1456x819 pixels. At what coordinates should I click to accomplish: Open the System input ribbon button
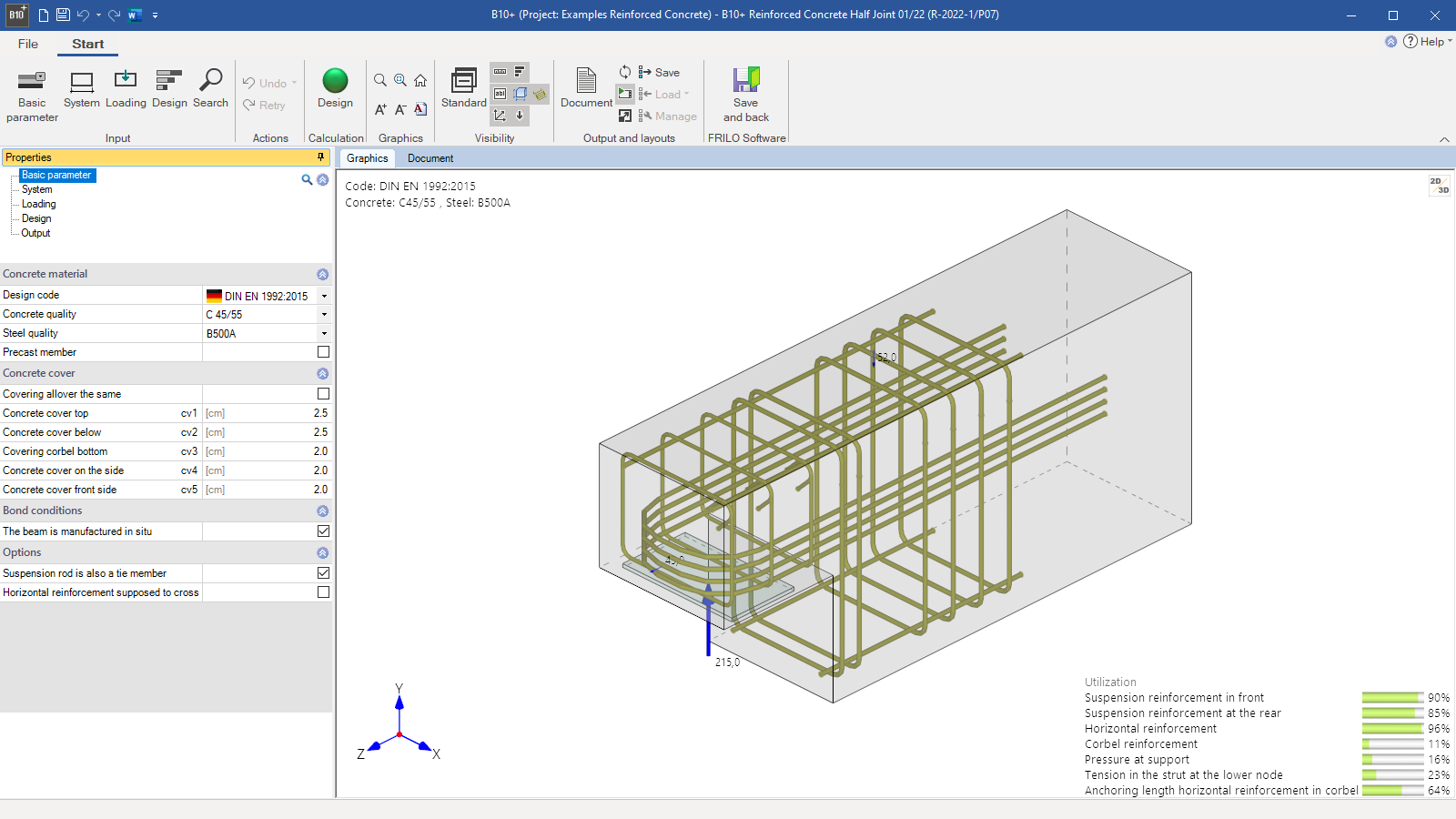(x=82, y=89)
